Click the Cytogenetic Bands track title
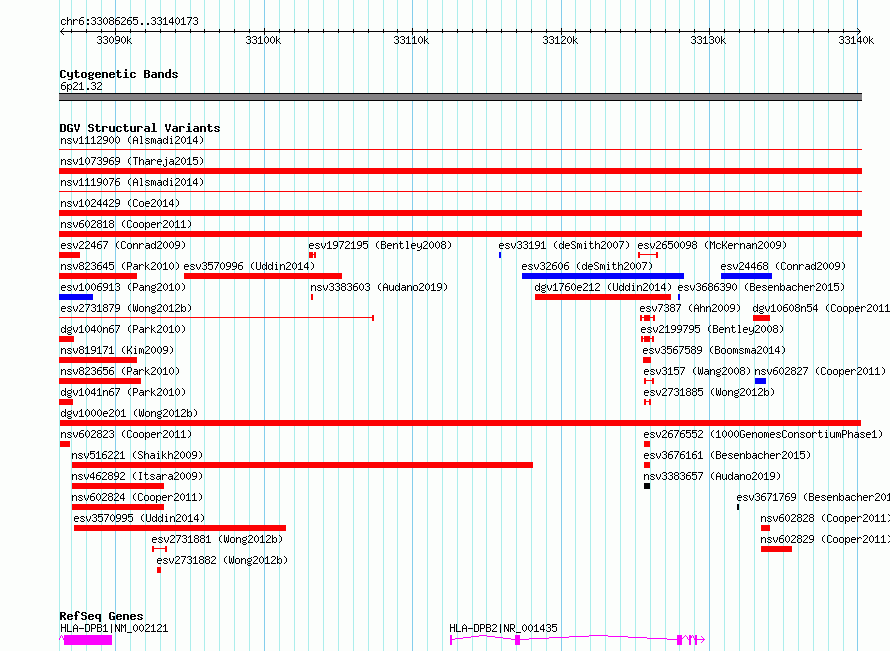 (x=119, y=74)
